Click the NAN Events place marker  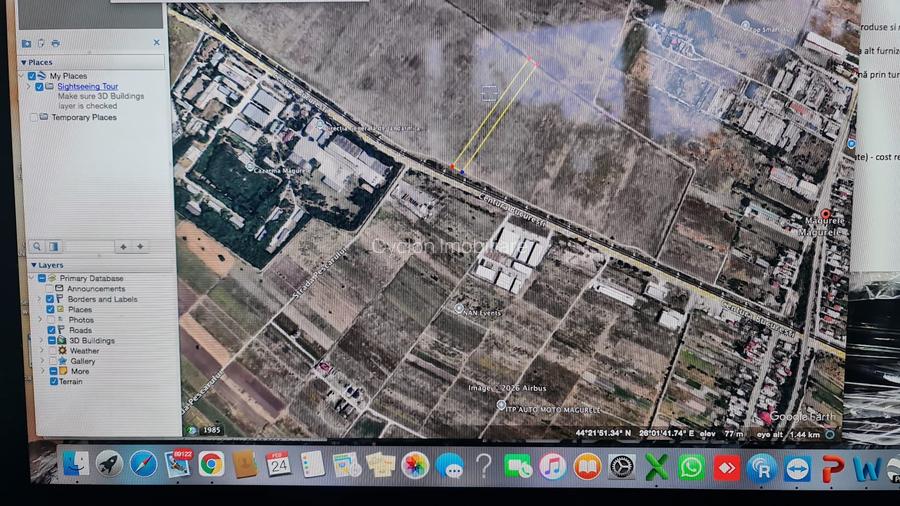[x=459, y=309]
